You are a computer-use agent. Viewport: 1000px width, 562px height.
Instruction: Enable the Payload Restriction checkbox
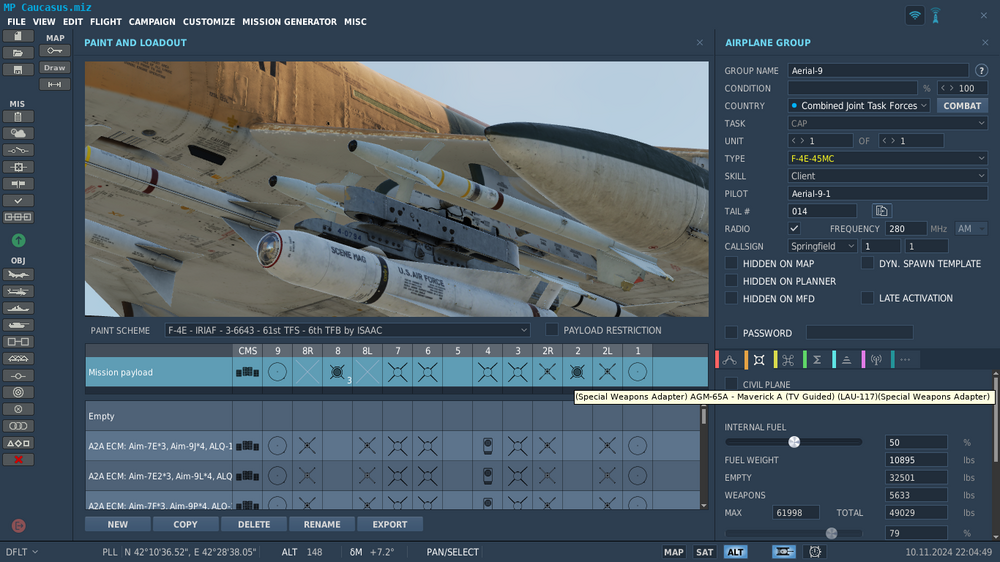552,330
